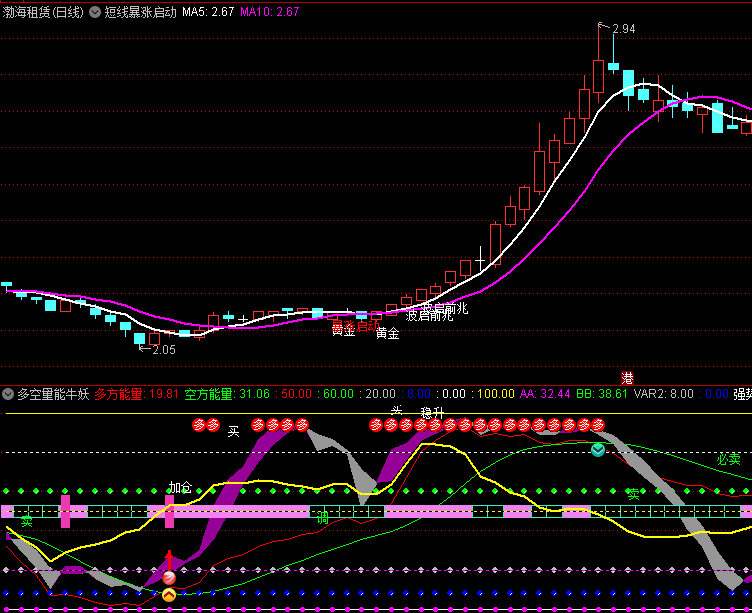This screenshot has width=752, height=613.
Task: Click the green 必卖 signal label
Action: (x=729, y=459)
